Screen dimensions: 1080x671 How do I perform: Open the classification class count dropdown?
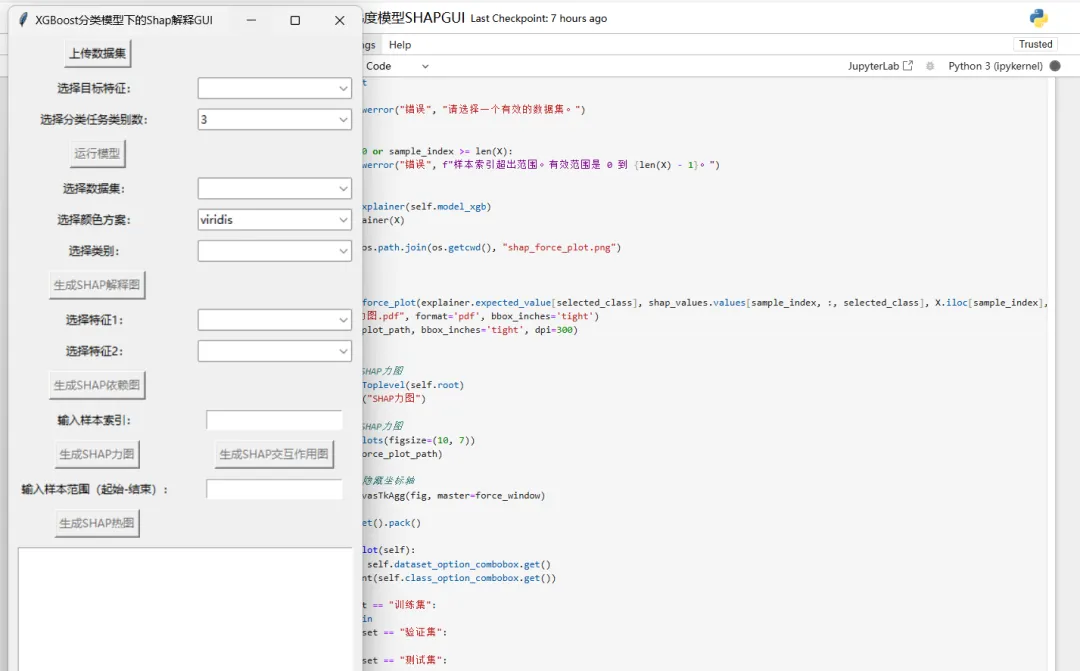coord(343,119)
